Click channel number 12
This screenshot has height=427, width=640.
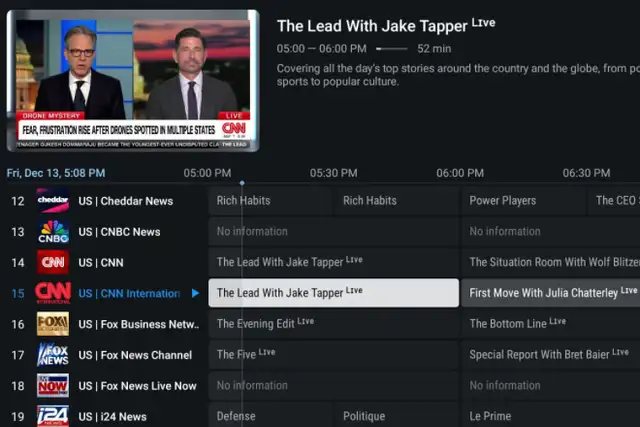[x=18, y=201]
